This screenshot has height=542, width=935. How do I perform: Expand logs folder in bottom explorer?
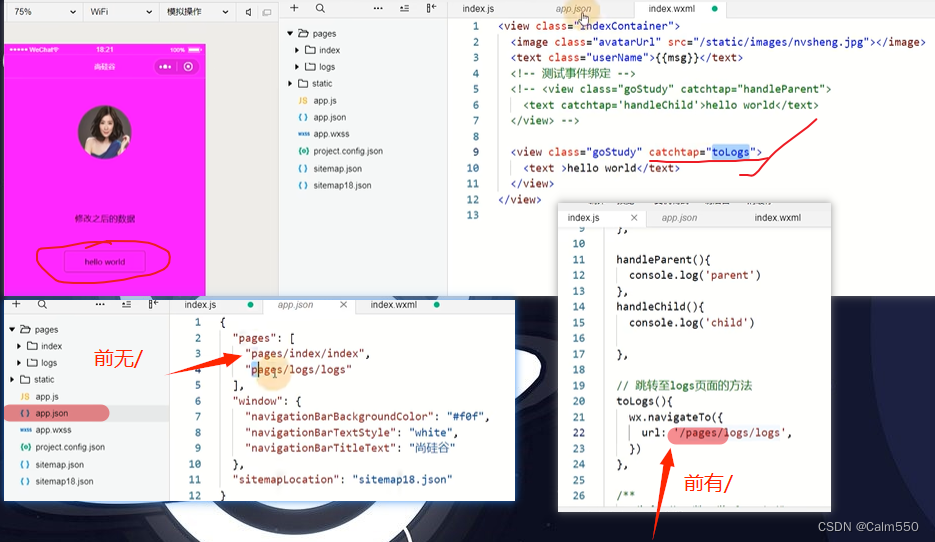tap(19, 363)
